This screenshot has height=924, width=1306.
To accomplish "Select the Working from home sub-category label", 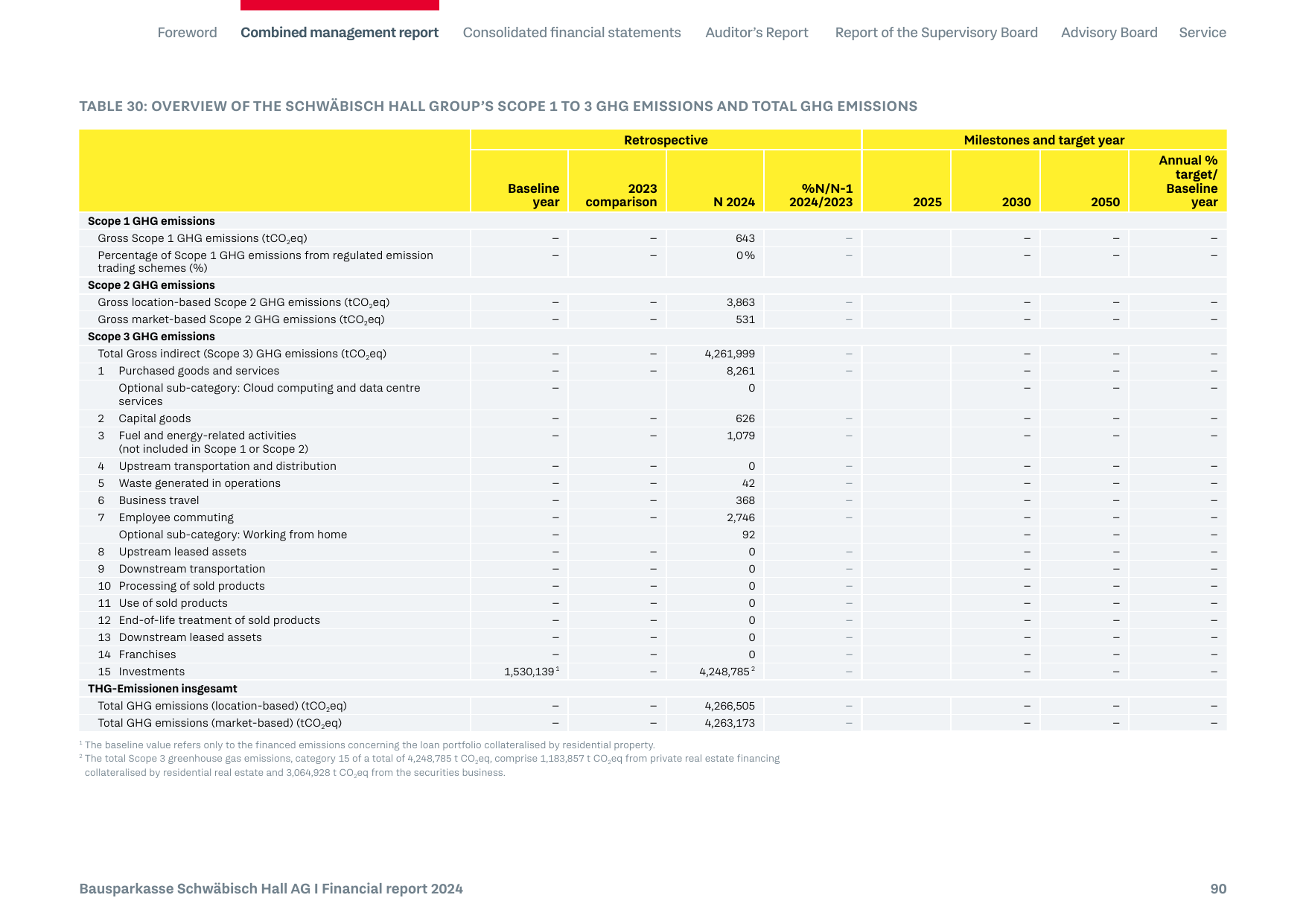I will click(x=232, y=535).
